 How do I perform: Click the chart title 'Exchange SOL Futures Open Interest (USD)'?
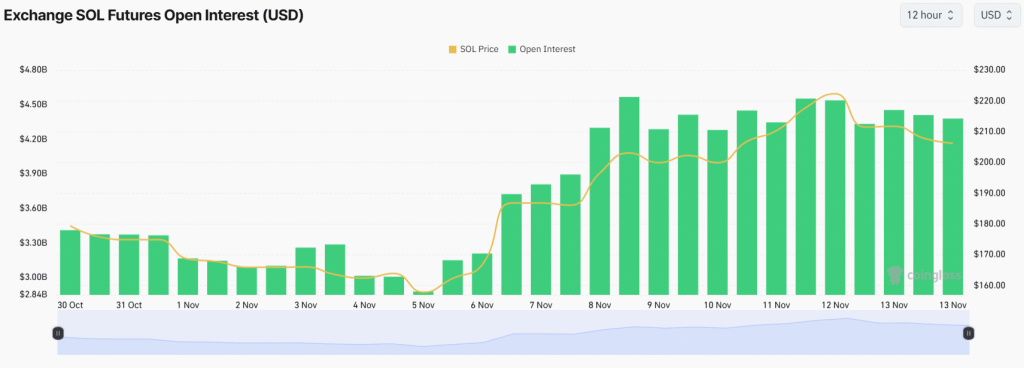point(154,16)
